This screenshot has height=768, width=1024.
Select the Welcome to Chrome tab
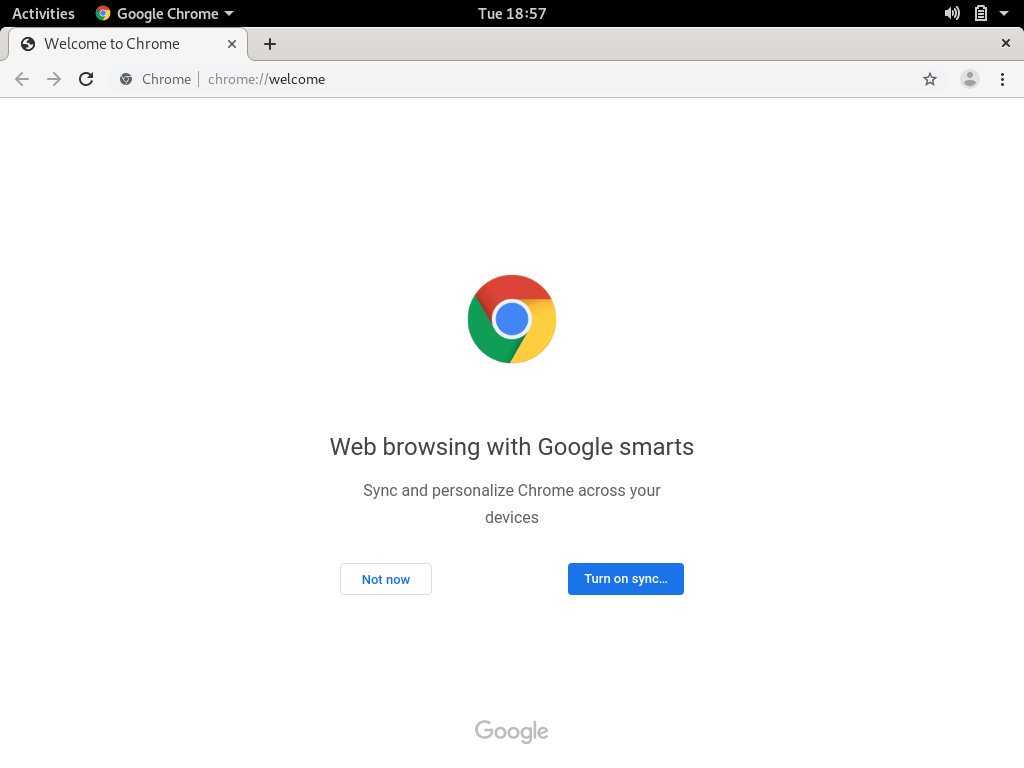pyautogui.click(x=112, y=44)
